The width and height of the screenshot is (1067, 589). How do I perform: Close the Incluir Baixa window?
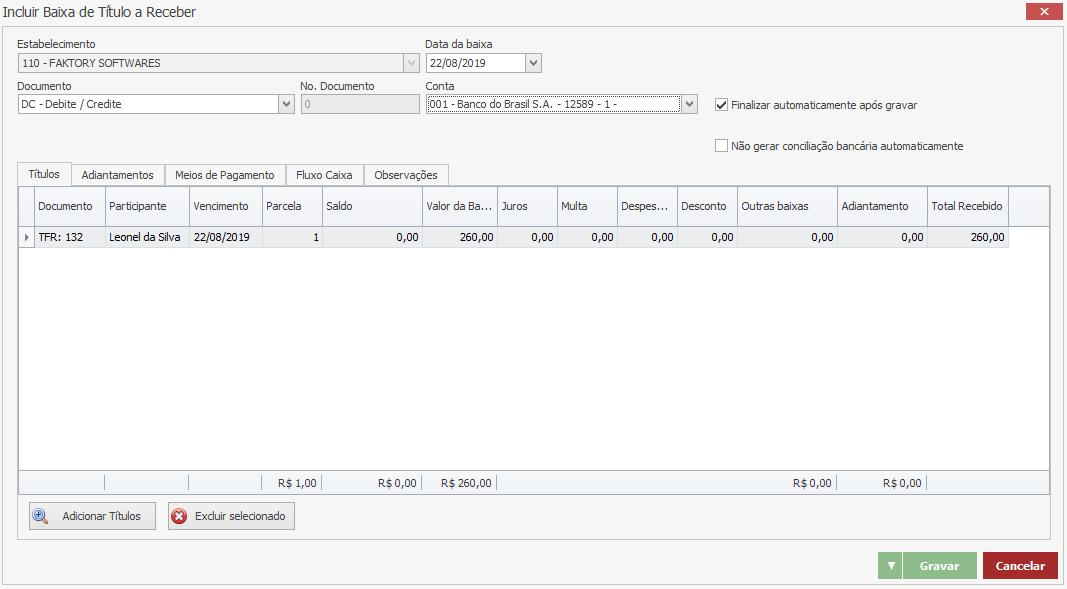[1043, 12]
